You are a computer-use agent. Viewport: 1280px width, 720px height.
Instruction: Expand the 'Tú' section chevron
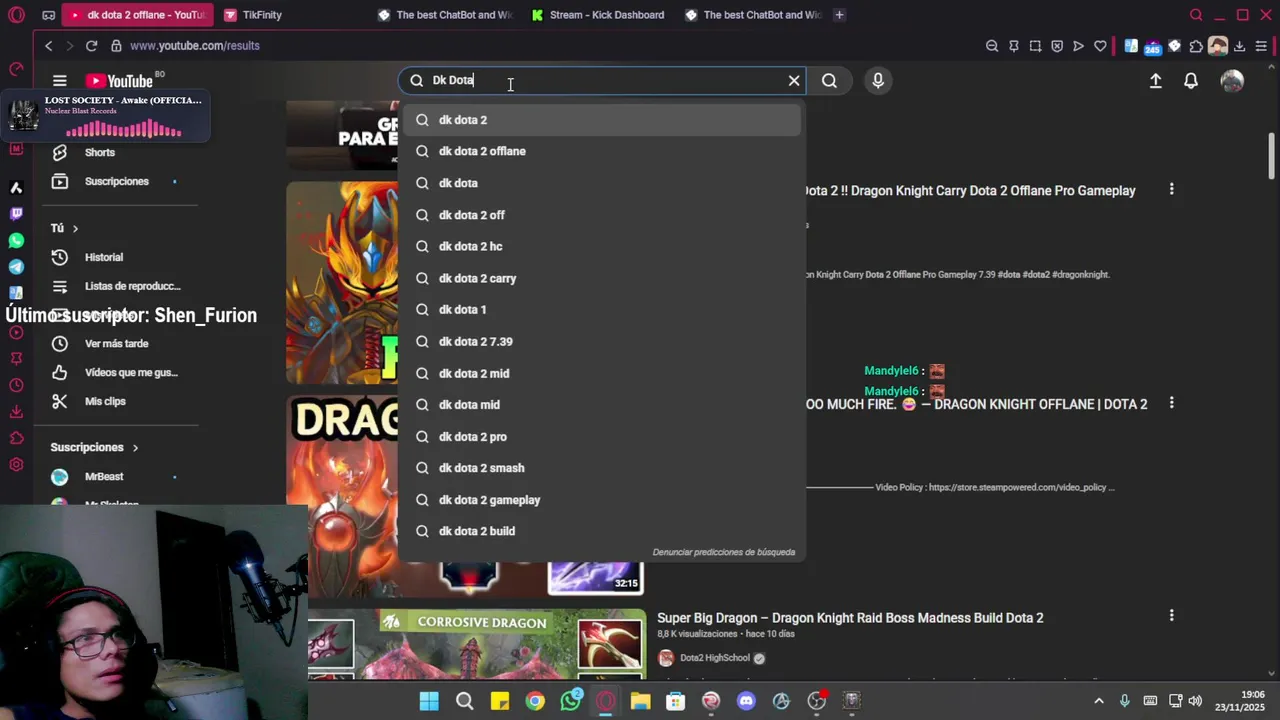click(74, 228)
